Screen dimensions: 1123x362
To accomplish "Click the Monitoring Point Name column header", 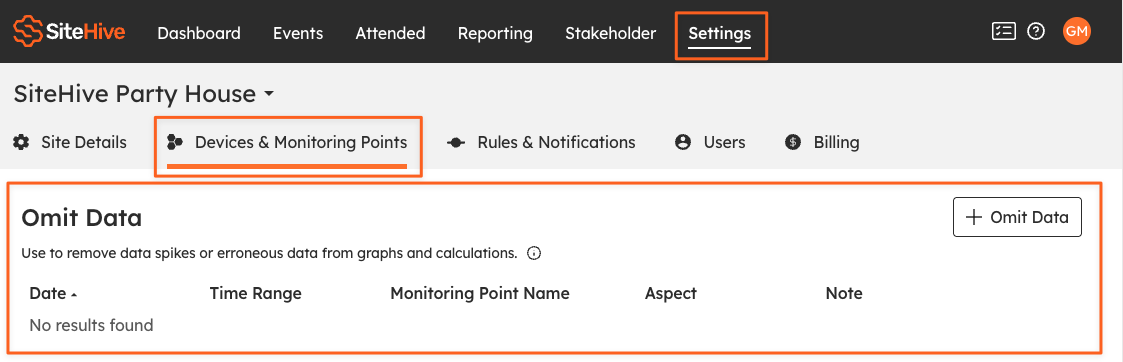I will (x=480, y=293).
